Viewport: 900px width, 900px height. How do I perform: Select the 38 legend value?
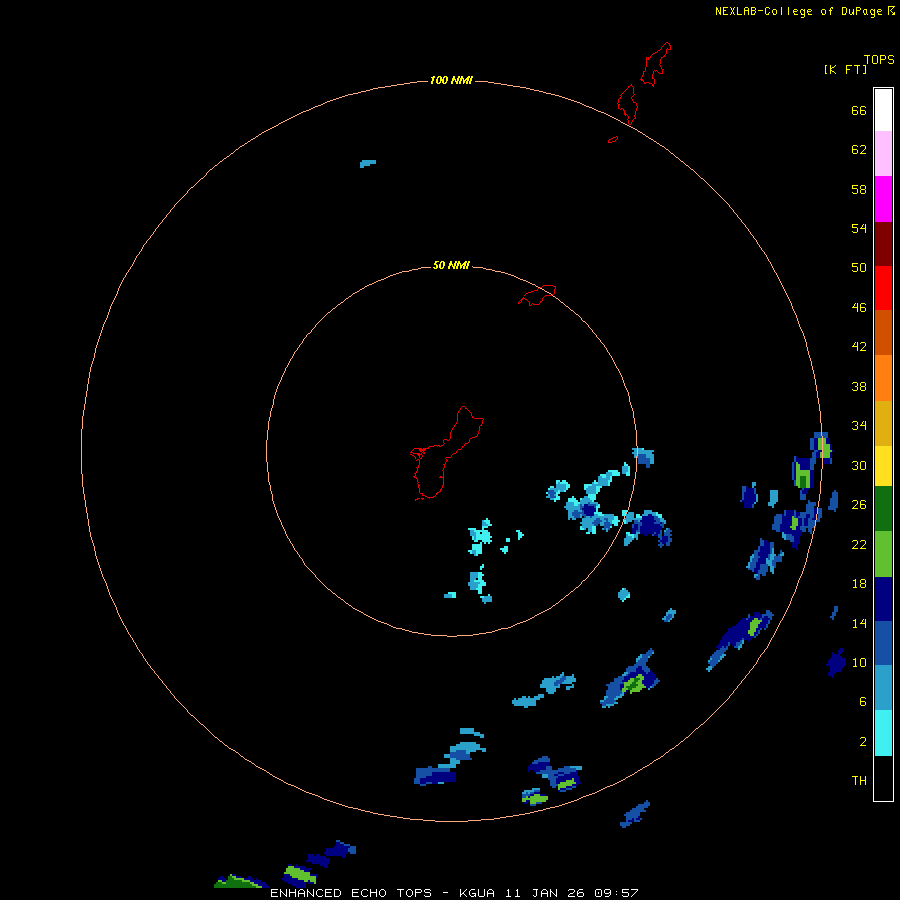point(859,386)
